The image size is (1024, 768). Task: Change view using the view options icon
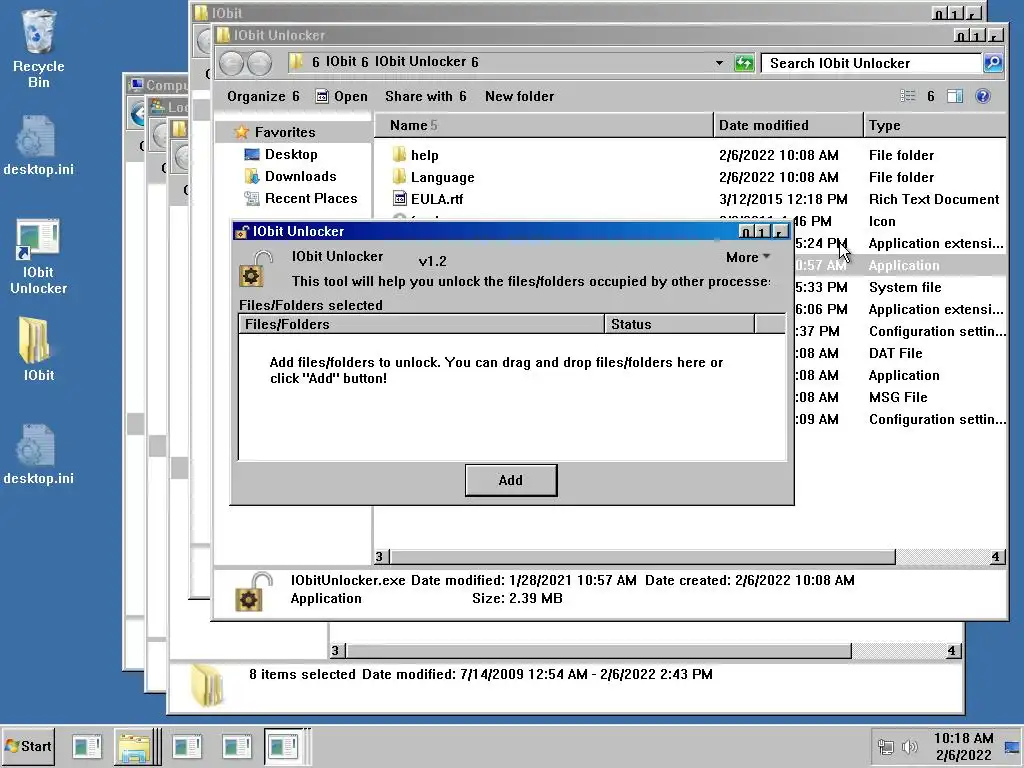[907, 97]
